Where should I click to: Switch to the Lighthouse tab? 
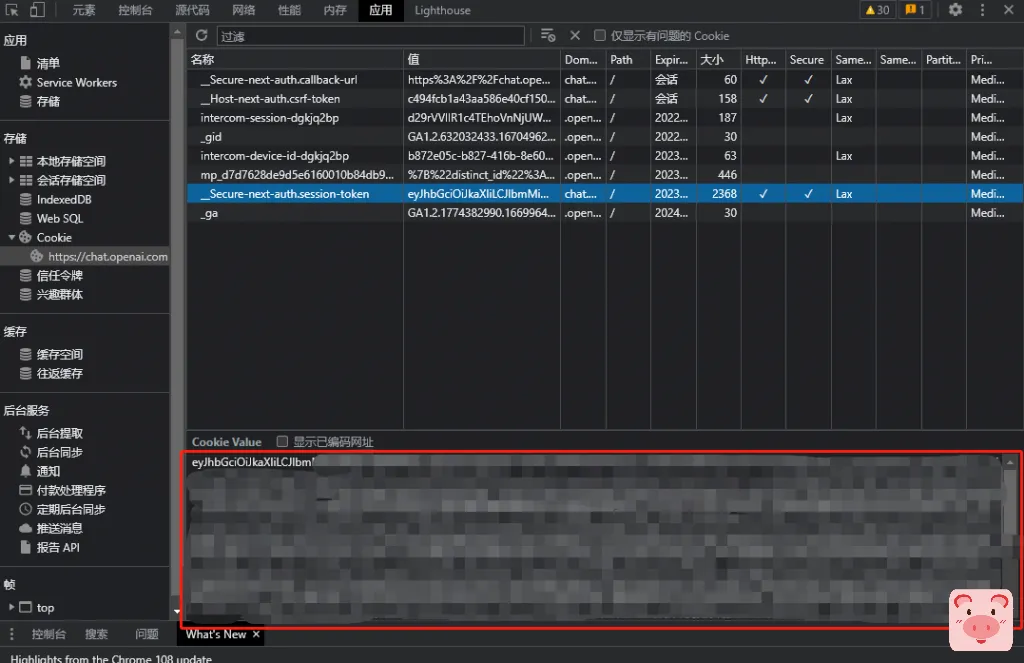(x=442, y=10)
